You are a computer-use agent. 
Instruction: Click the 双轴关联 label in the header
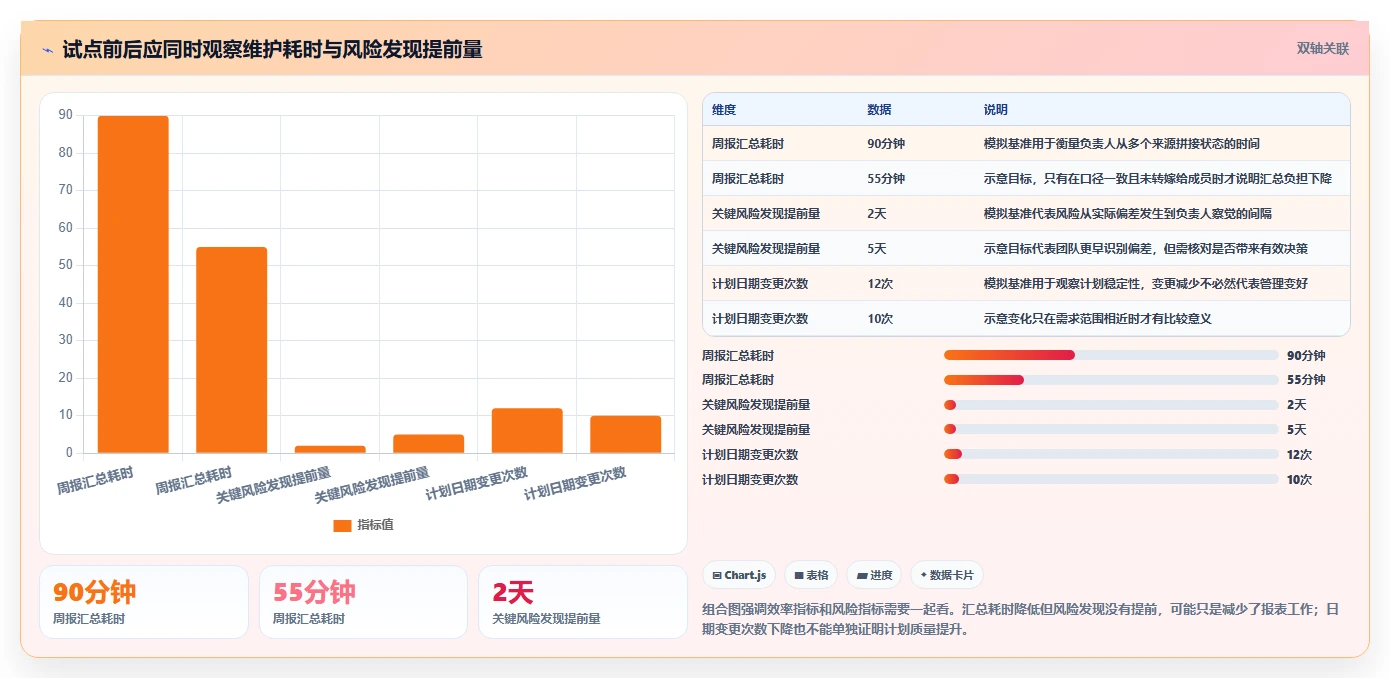coord(1323,48)
